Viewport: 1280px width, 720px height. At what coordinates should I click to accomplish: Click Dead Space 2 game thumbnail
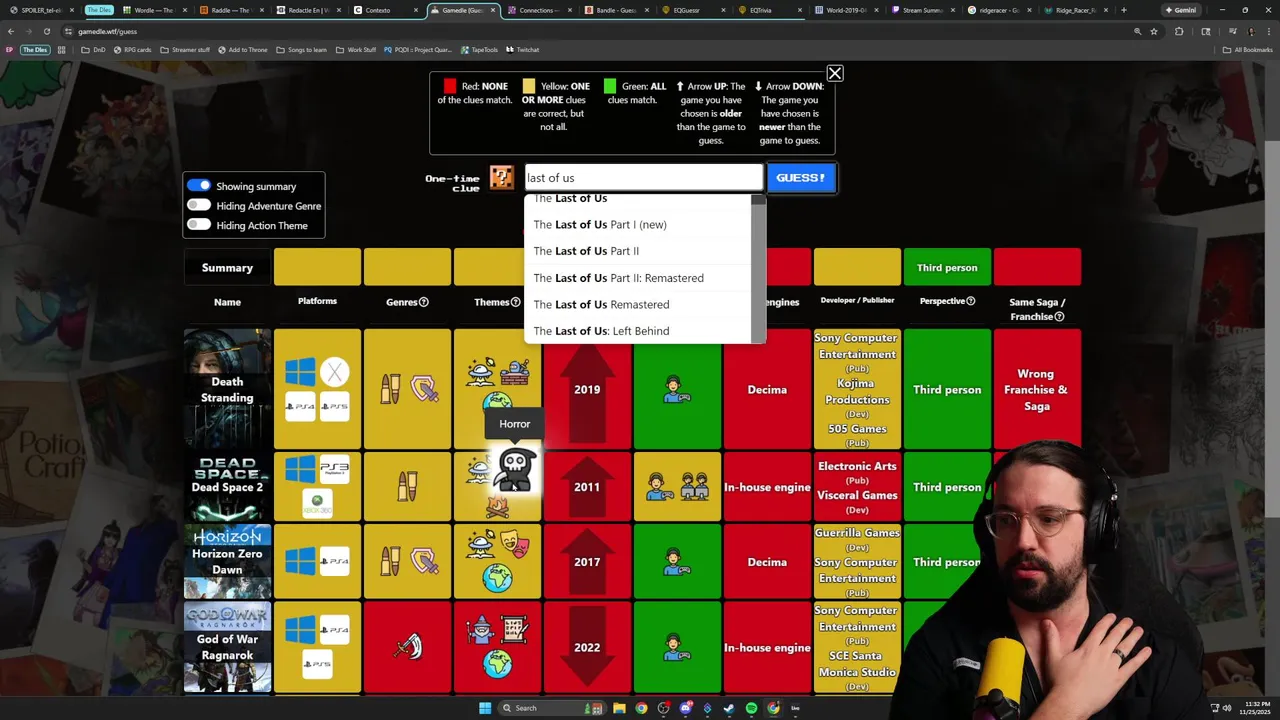click(x=227, y=487)
